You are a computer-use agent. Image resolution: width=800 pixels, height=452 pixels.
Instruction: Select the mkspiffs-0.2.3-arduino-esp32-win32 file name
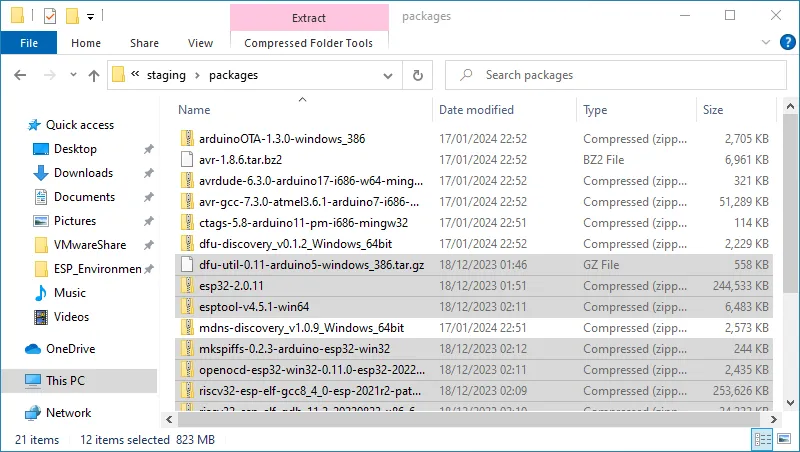pyautogui.click(x=294, y=348)
